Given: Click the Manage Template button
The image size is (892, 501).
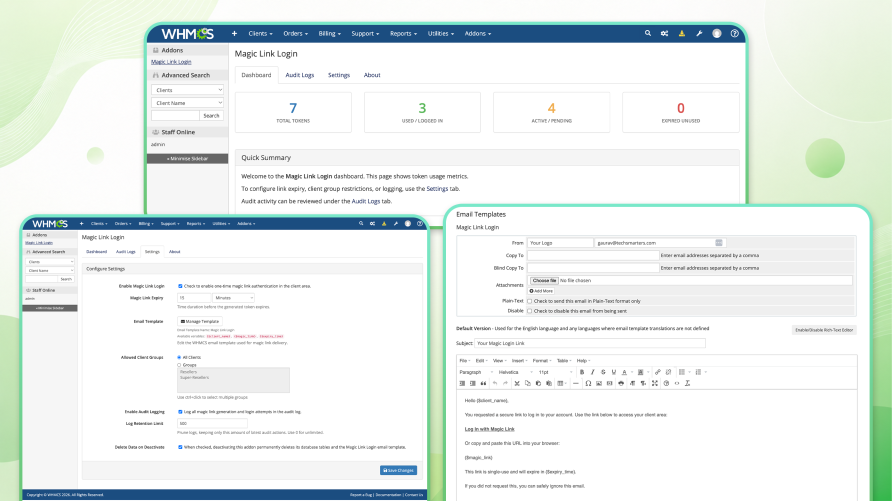Looking at the screenshot, I should point(200,321).
